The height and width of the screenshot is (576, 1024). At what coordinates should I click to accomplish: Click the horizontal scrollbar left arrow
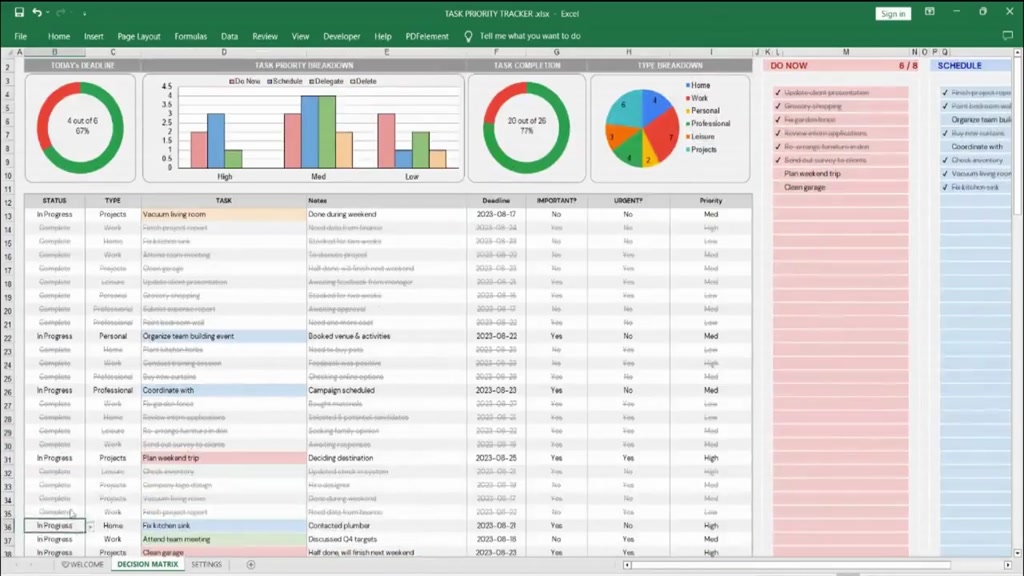(x=627, y=565)
